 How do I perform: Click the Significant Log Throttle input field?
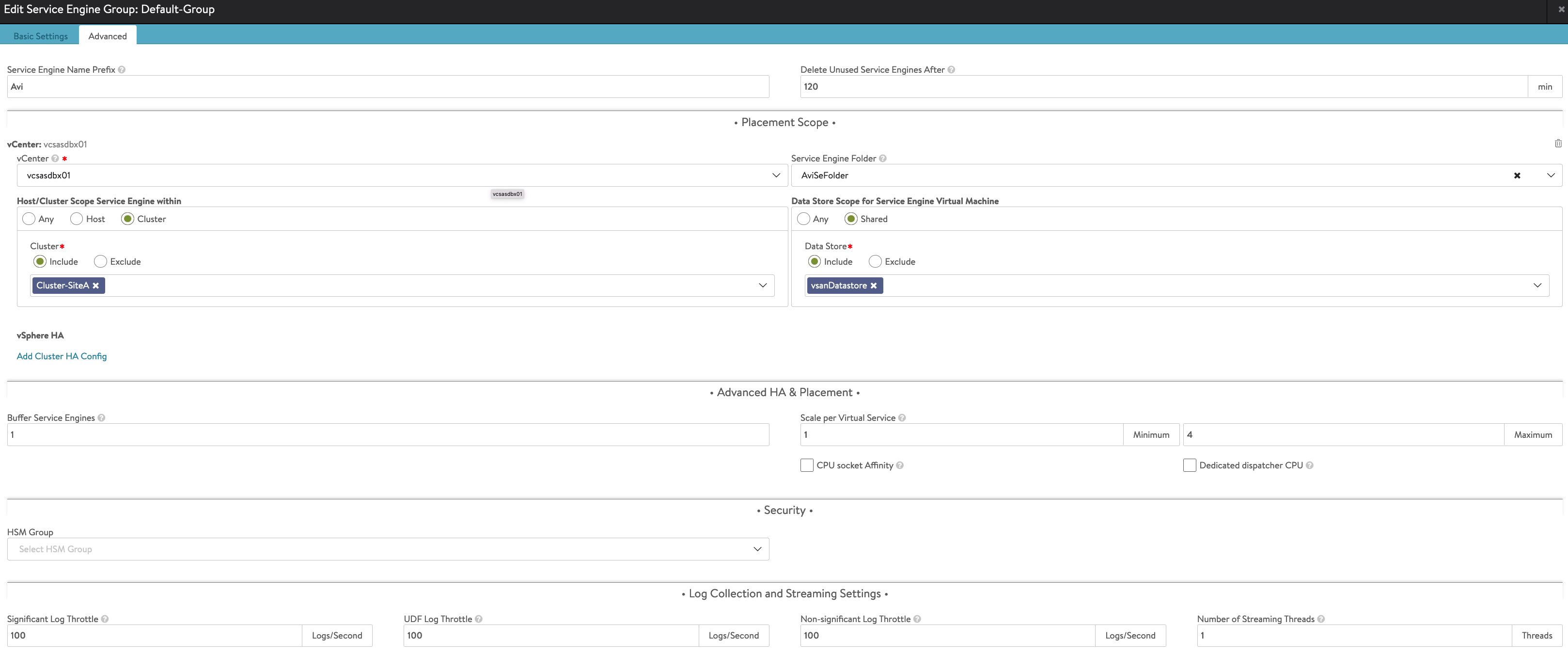coord(155,636)
